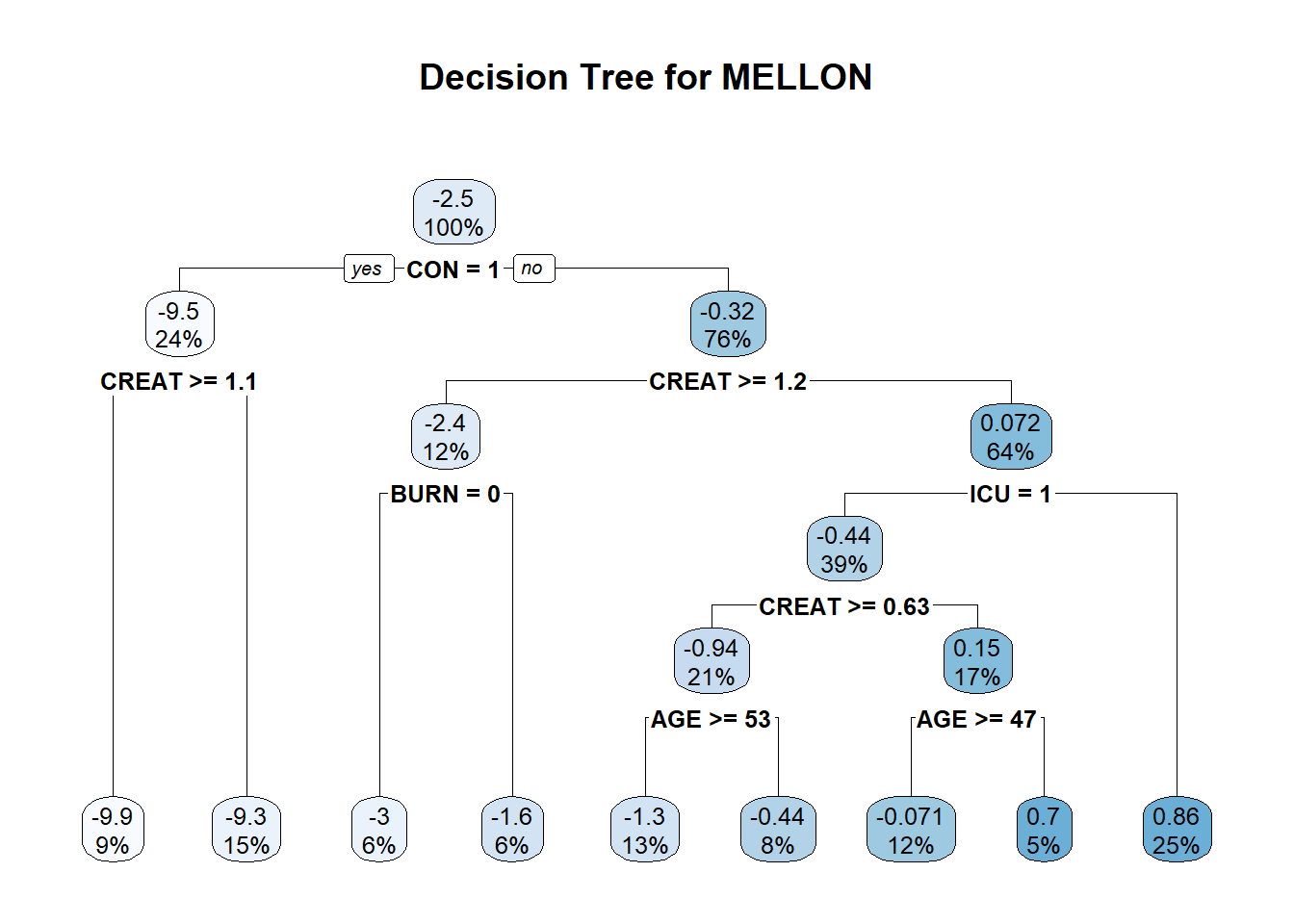Click the ICU = 1 split label
Viewport: 1294px width, 924px height.
pyautogui.click(x=1010, y=495)
